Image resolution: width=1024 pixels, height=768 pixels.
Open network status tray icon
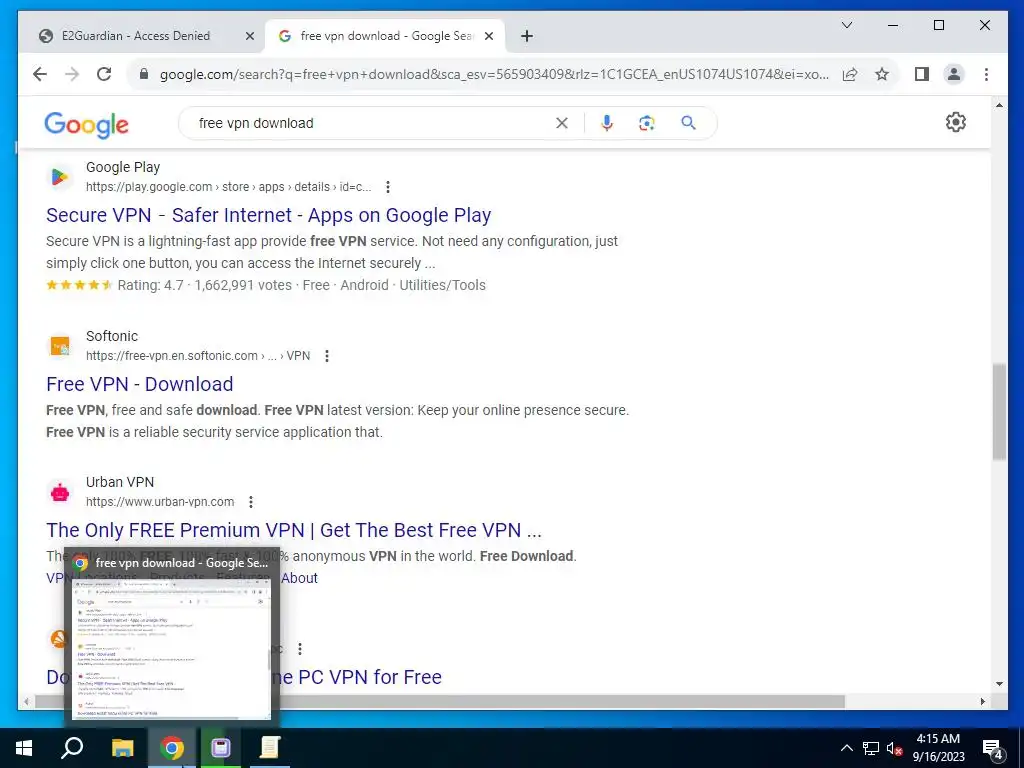click(871, 748)
